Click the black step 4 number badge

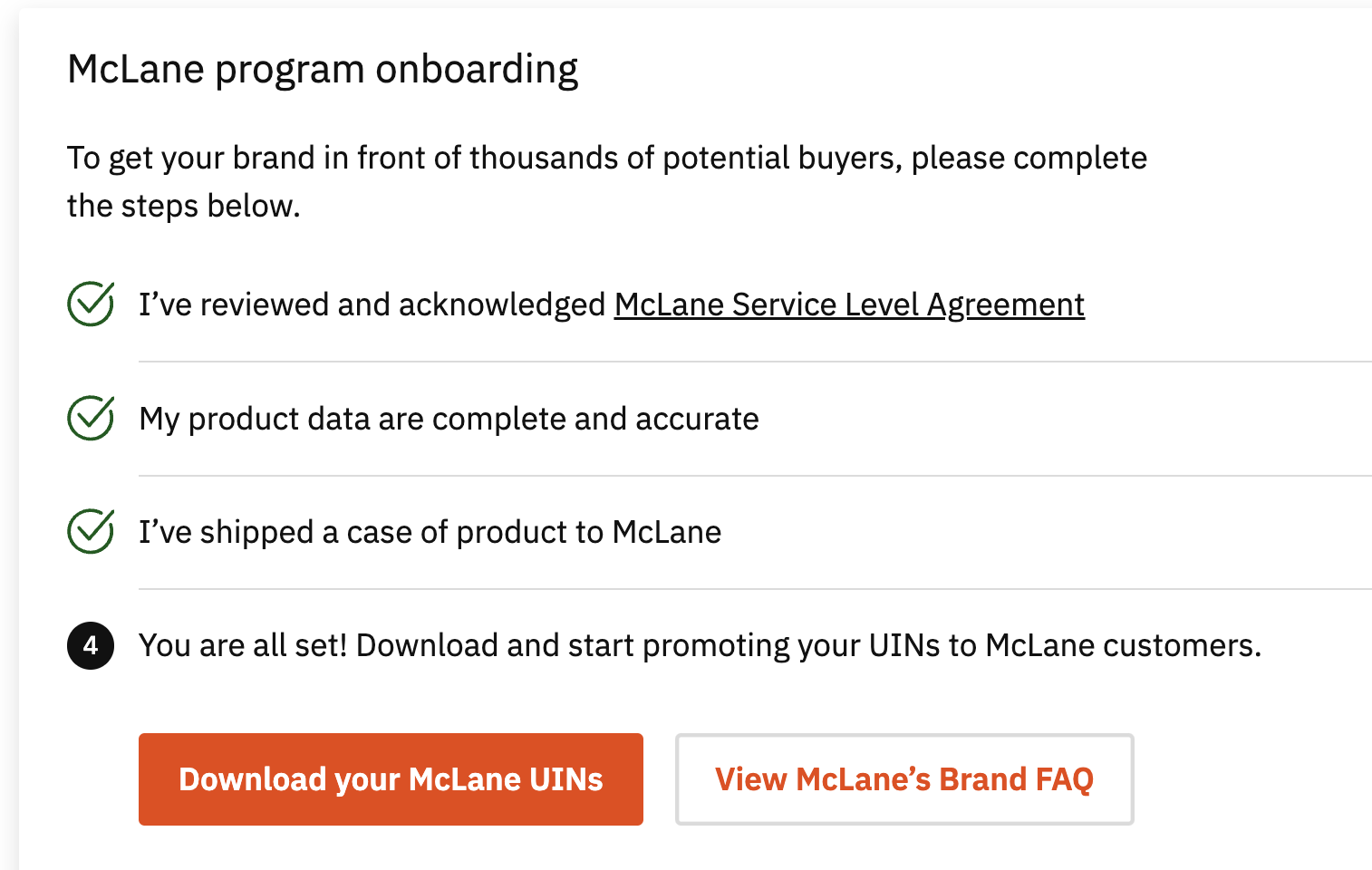click(x=91, y=645)
